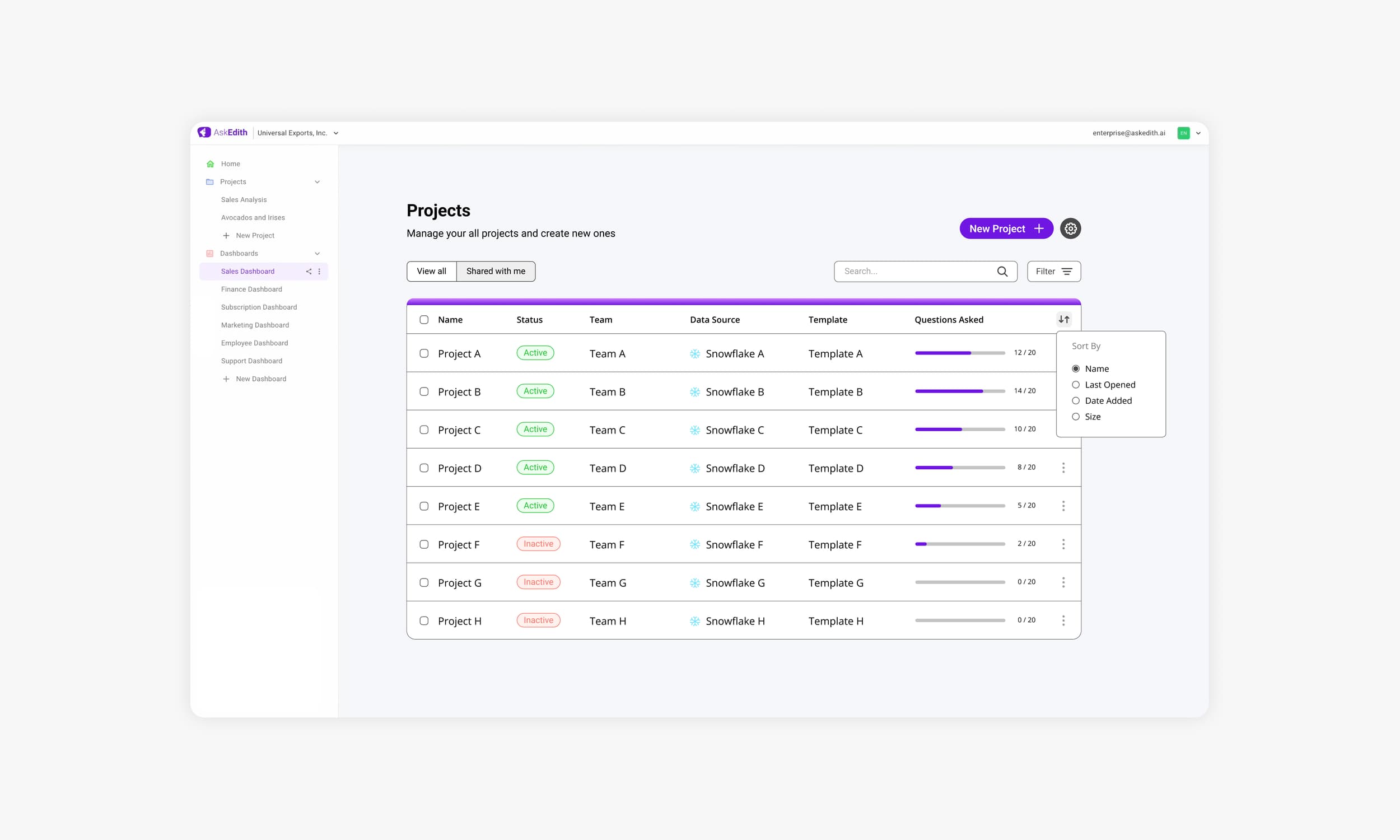Open Sales Dashboard three-dot options
The image size is (1400, 840).
point(319,271)
